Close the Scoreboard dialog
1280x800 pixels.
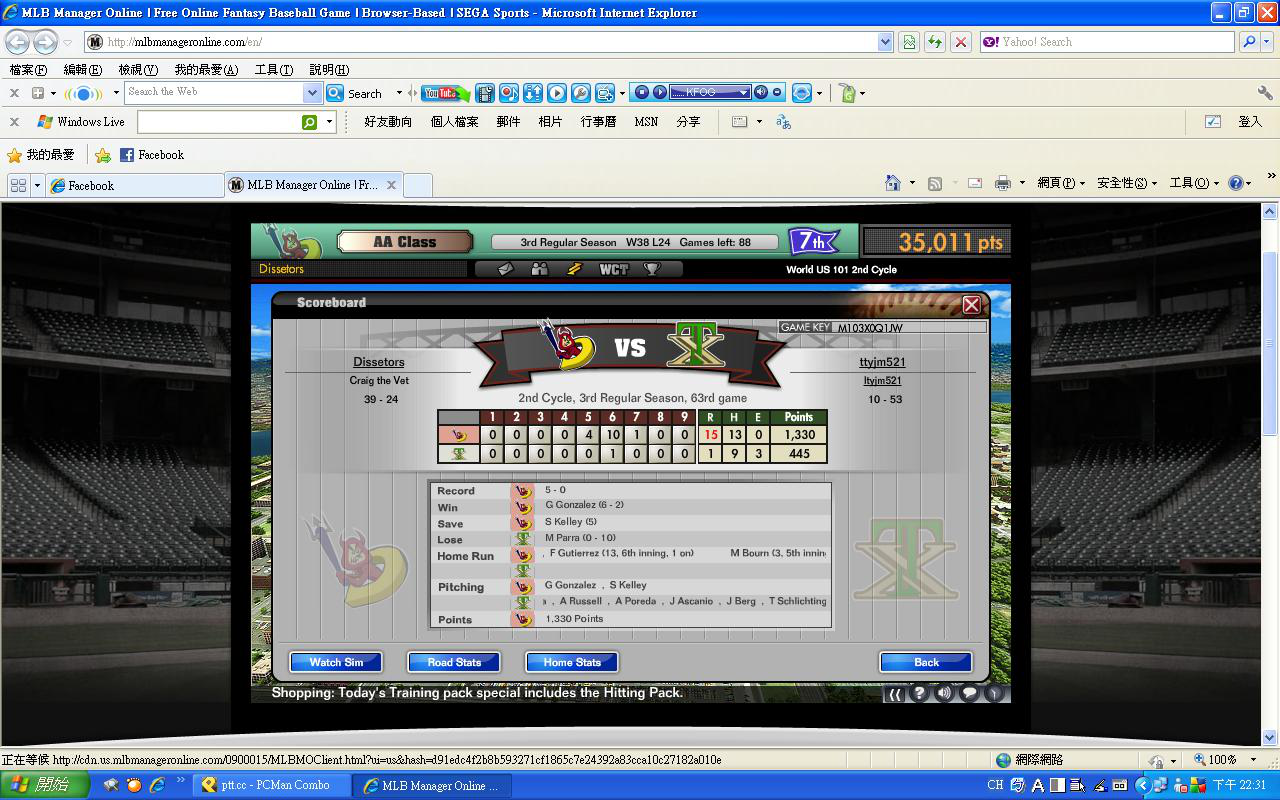(971, 305)
